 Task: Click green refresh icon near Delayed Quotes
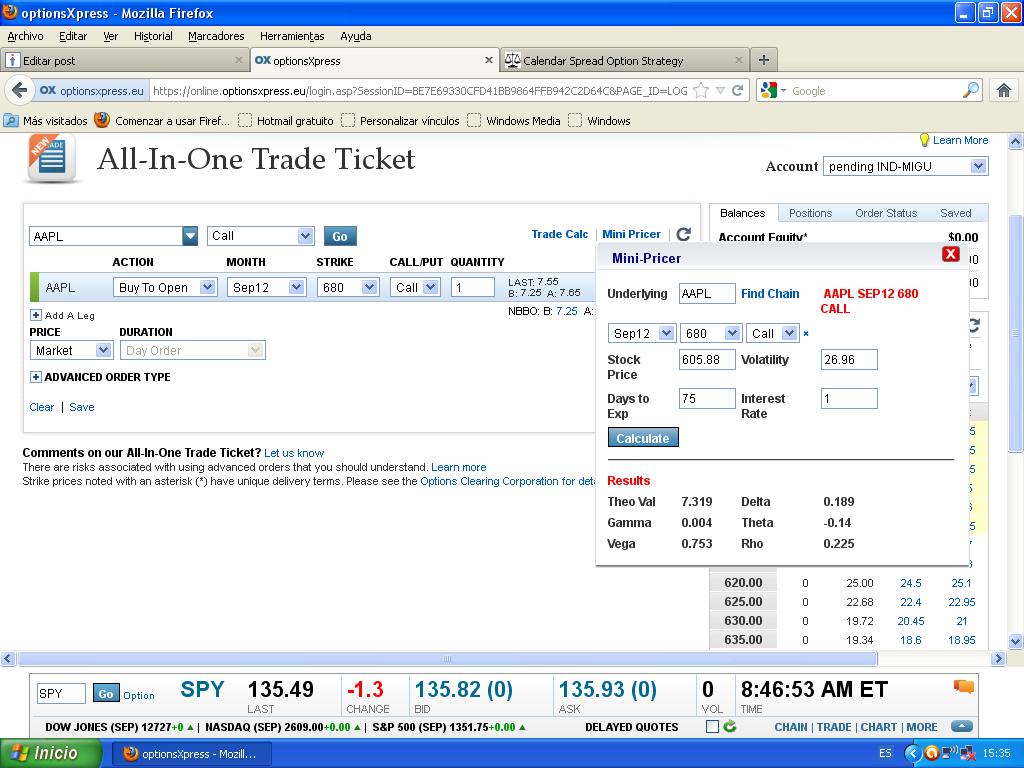point(729,726)
